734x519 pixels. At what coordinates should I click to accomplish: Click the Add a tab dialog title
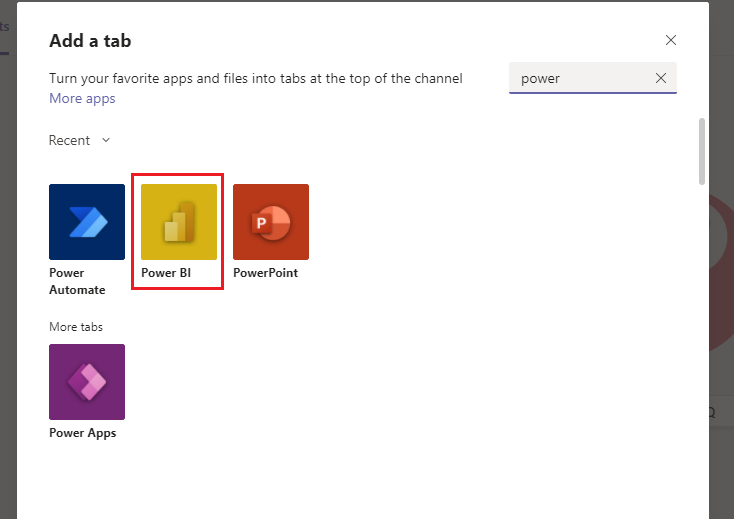90,41
